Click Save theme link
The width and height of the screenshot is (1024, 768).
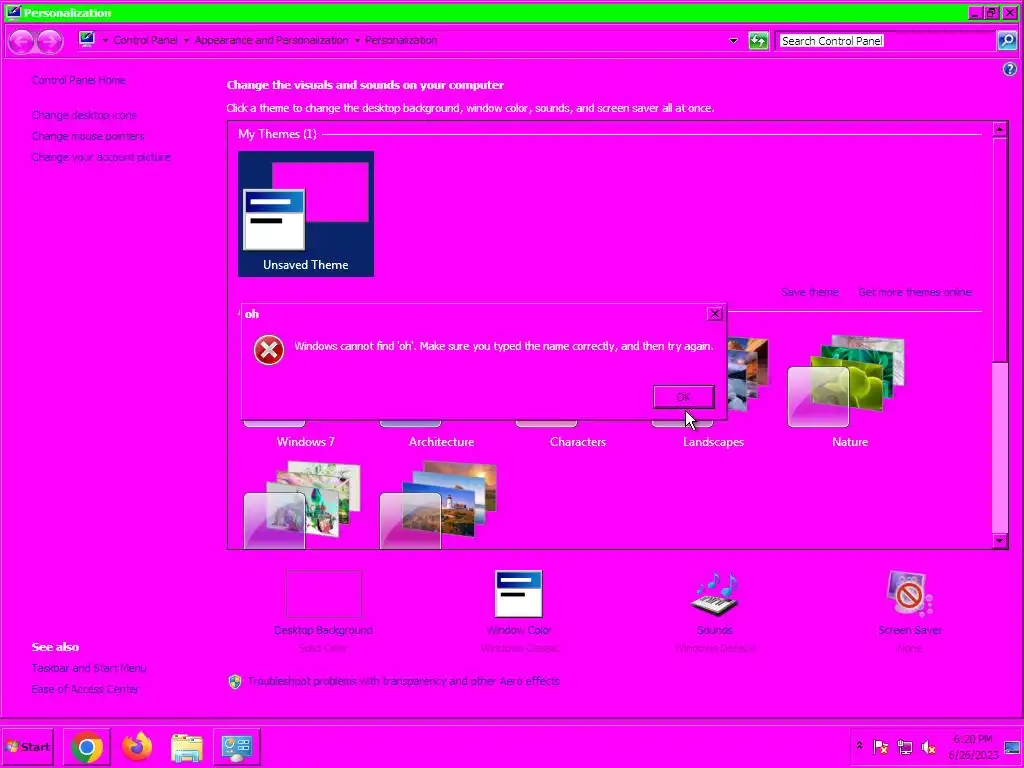pyautogui.click(x=809, y=292)
